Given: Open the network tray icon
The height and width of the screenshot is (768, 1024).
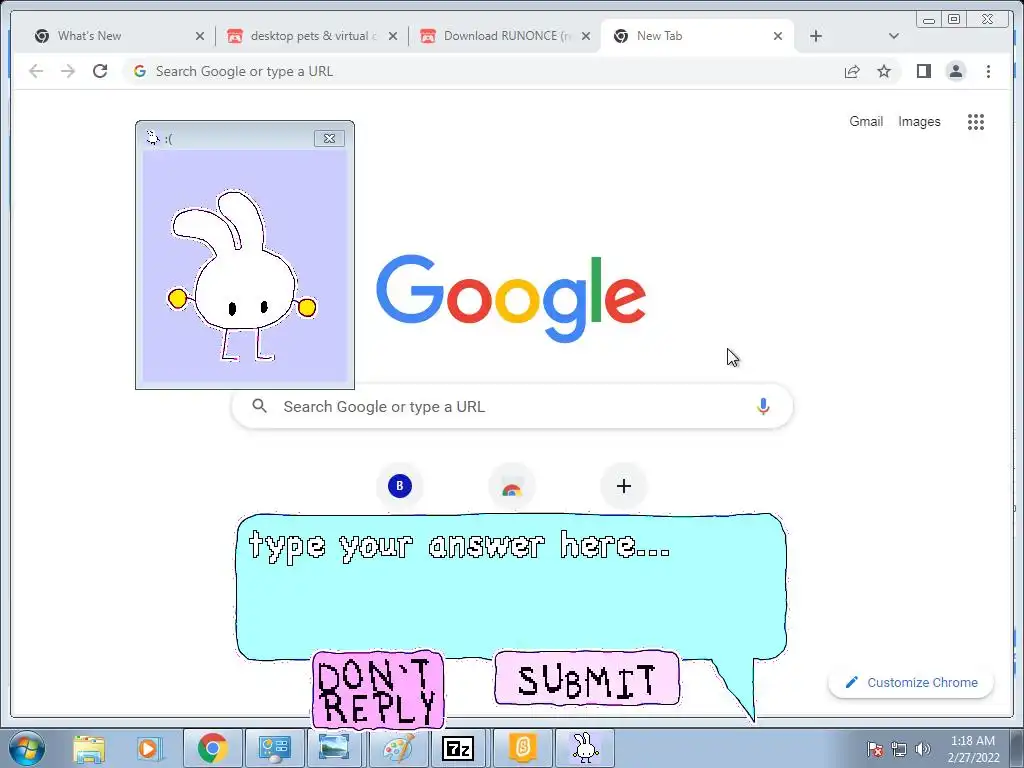Looking at the screenshot, I should pyautogui.click(x=899, y=748).
